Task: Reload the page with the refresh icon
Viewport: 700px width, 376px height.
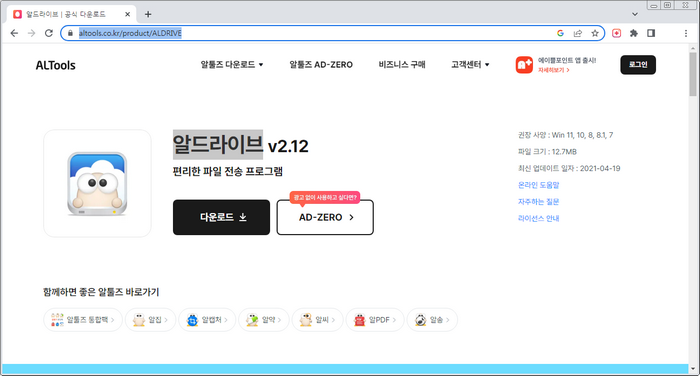Action: (49, 33)
